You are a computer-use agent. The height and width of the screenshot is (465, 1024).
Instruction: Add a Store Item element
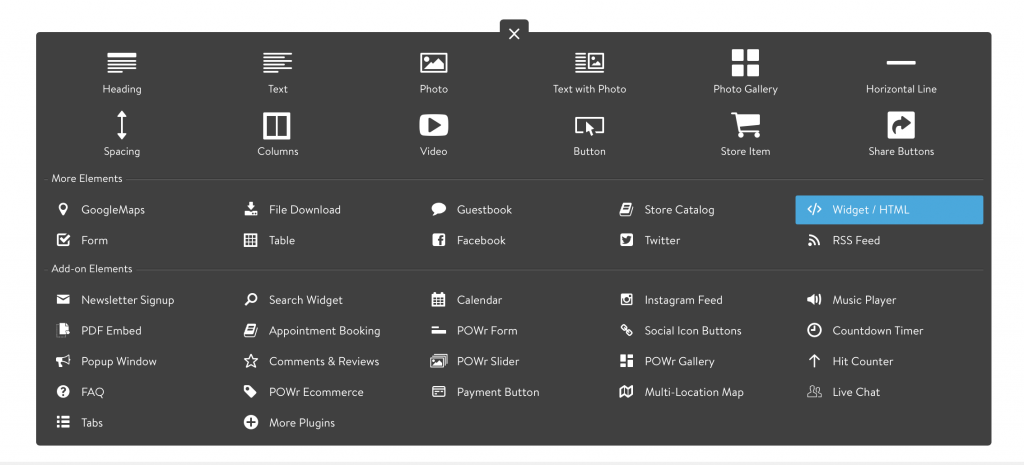coord(745,126)
